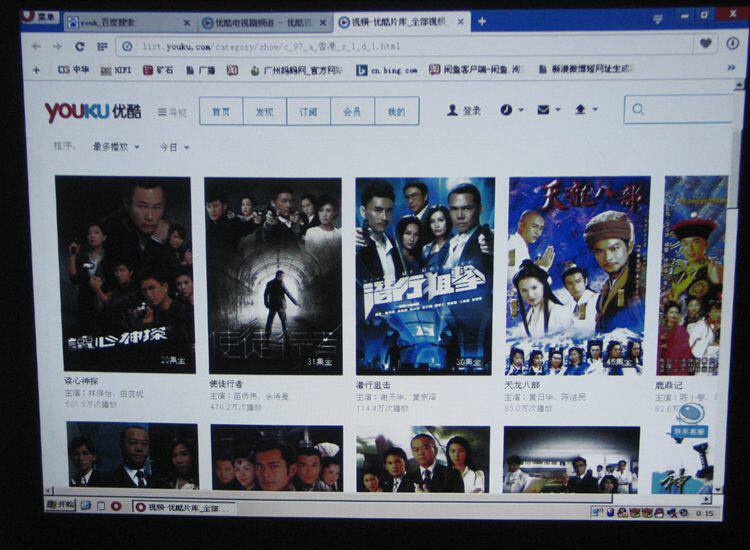Click the vertical scrollbar up arrow
Image resolution: width=750 pixels, height=550 pixels.
point(739,85)
